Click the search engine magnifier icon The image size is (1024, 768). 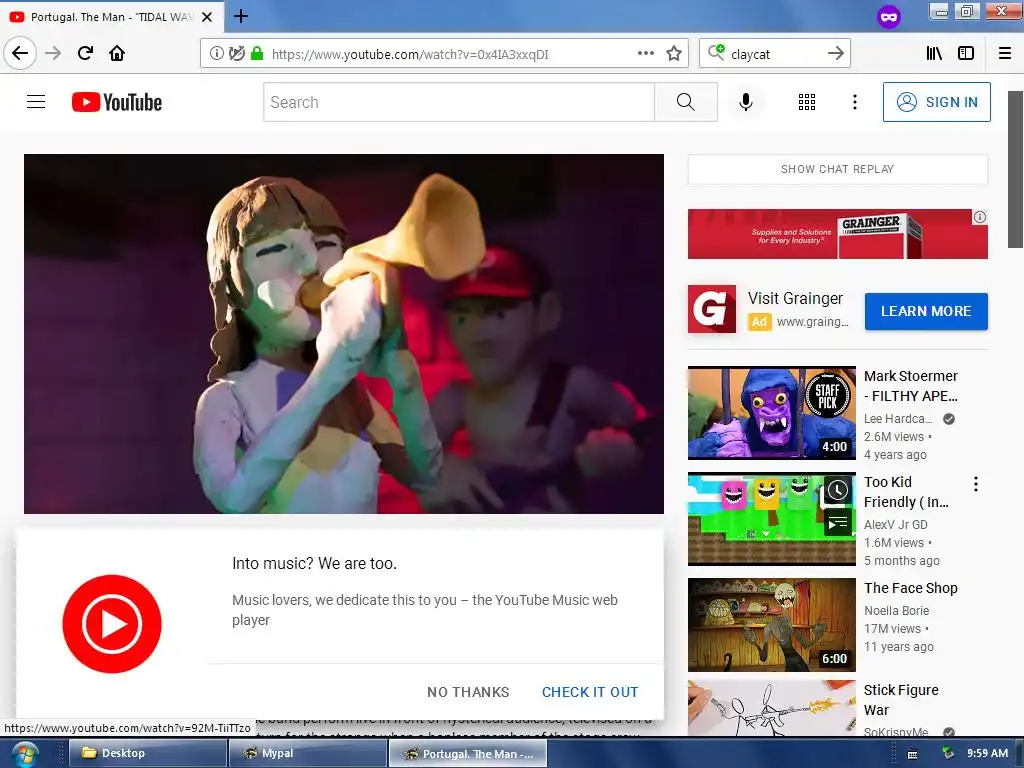[x=716, y=52]
